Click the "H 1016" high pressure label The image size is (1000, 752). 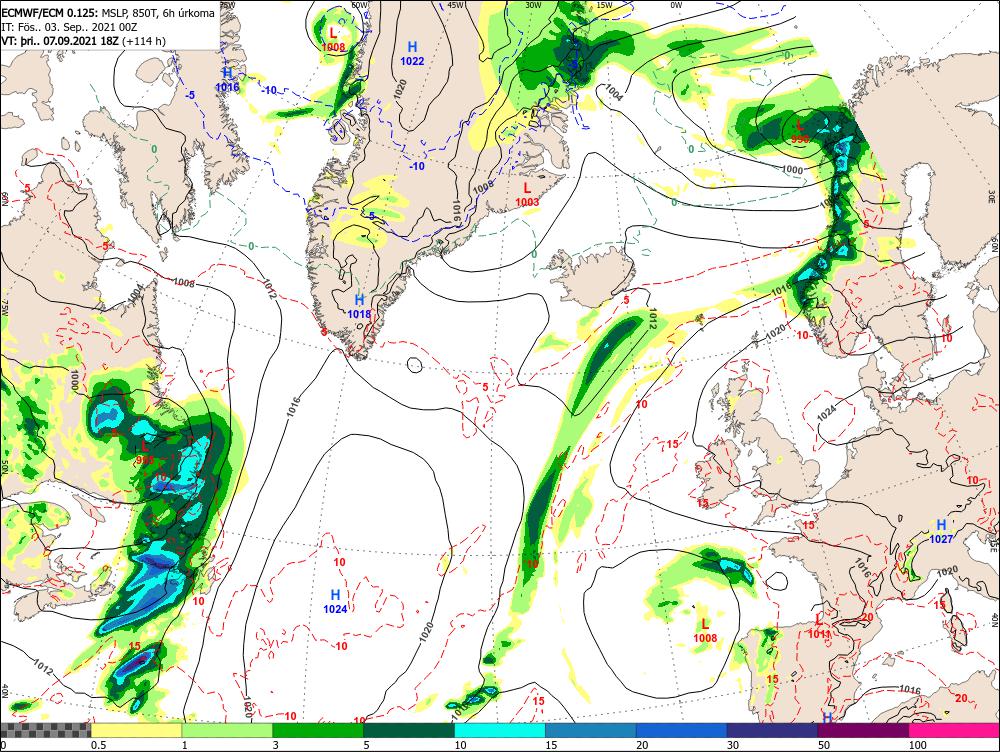click(x=228, y=80)
